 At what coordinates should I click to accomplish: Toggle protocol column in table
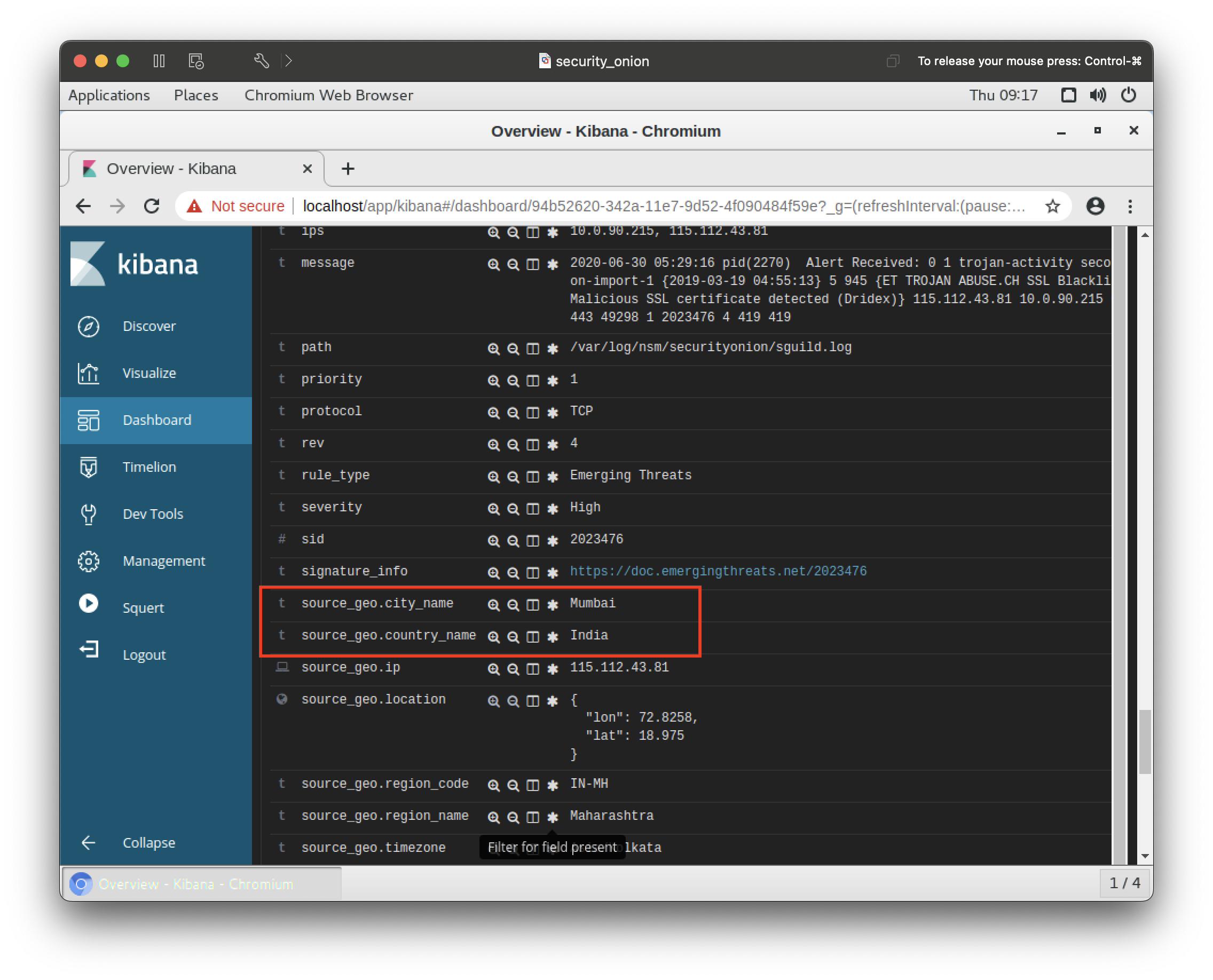(x=532, y=413)
